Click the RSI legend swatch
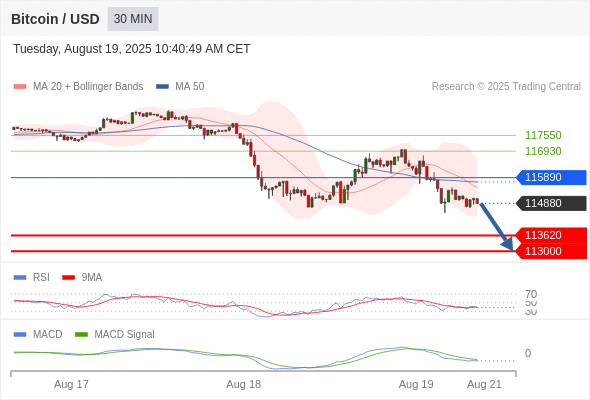The width and height of the screenshot is (590, 400). pos(20,278)
